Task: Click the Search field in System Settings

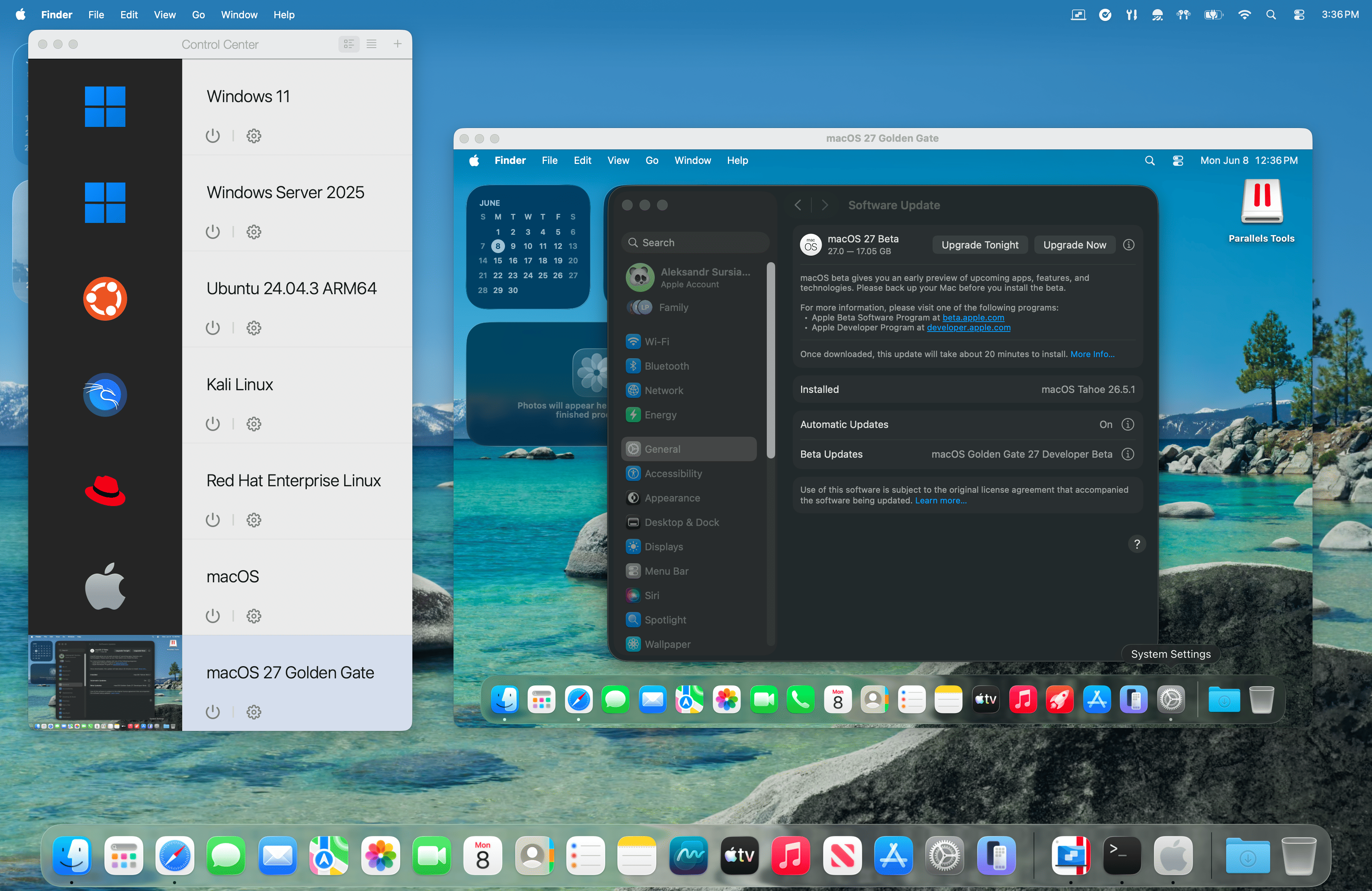Action: [696, 243]
